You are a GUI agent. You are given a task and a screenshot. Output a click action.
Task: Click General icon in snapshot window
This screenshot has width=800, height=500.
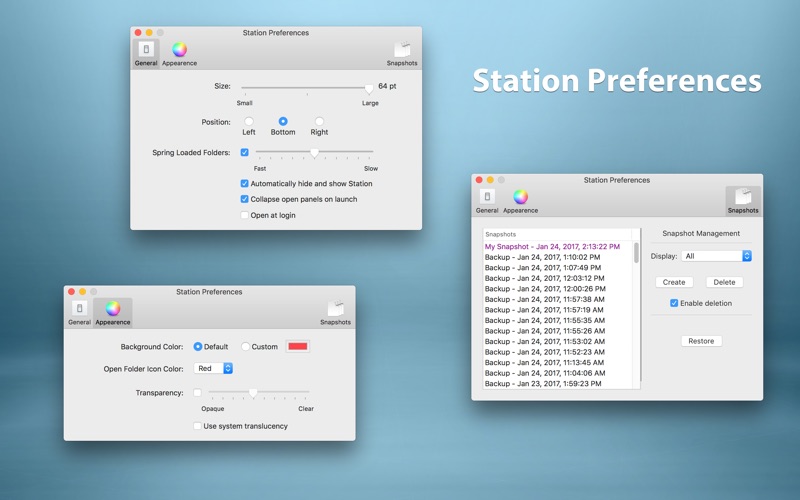(487, 198)
